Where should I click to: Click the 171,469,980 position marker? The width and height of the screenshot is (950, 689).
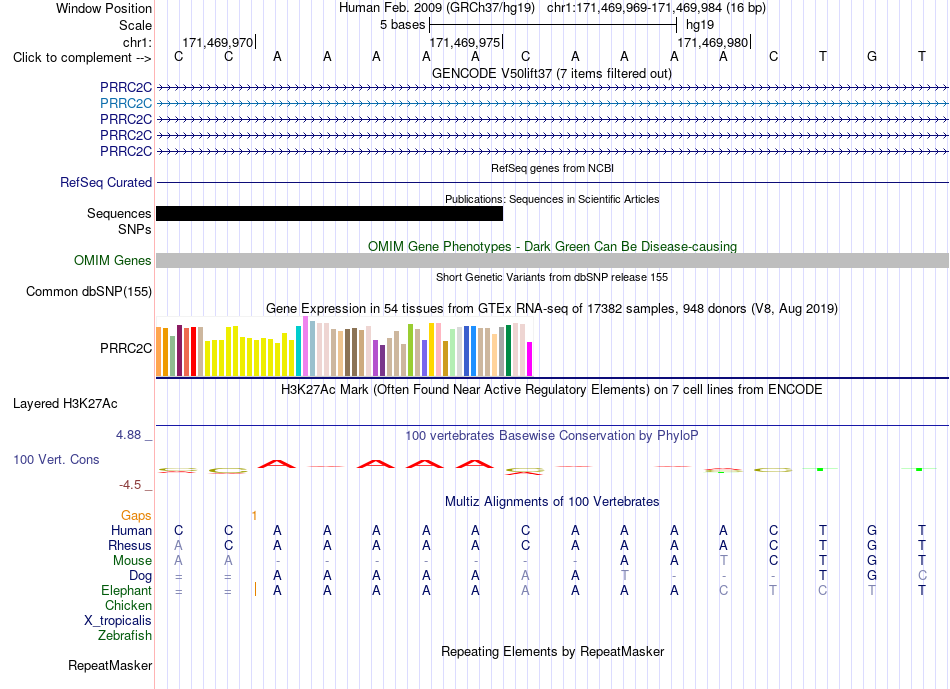click(x=713, y=42)
